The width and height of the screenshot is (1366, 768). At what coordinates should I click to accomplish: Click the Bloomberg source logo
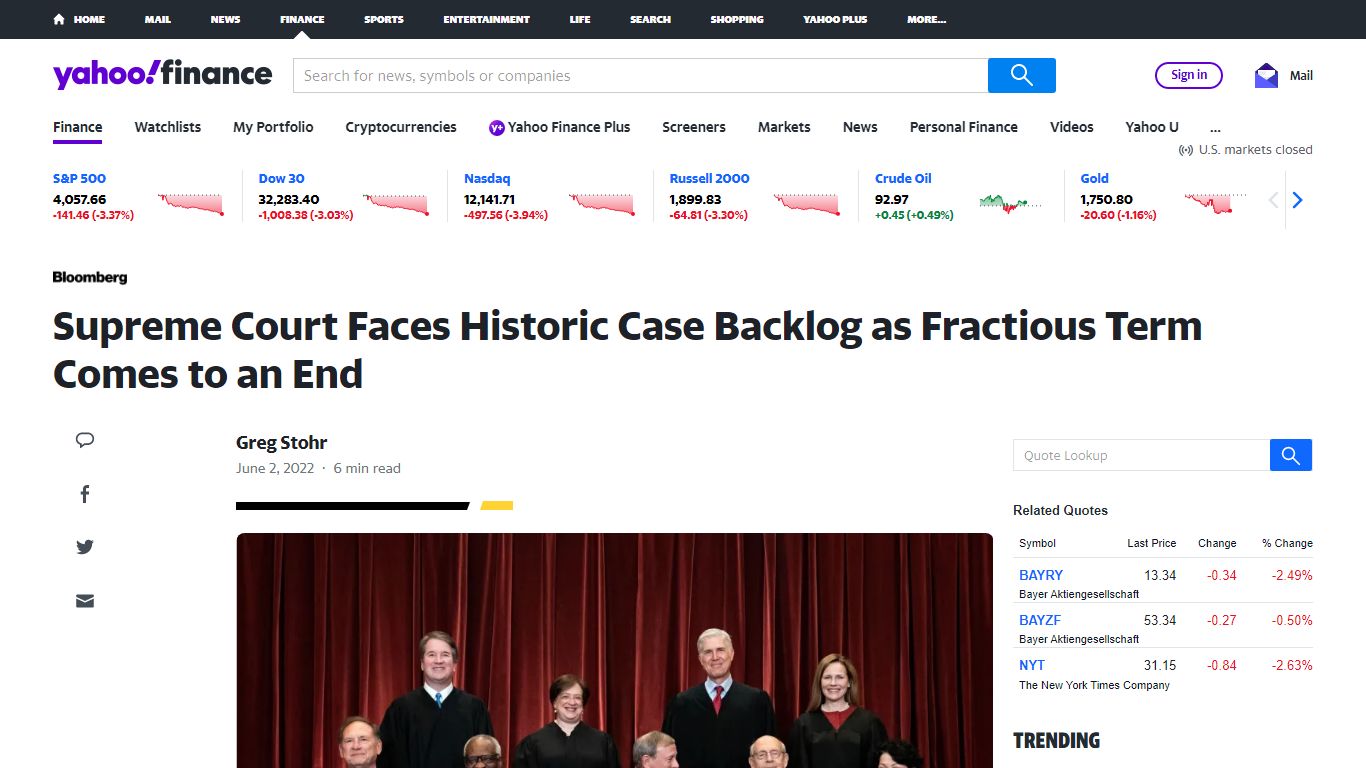pos(90,277)
